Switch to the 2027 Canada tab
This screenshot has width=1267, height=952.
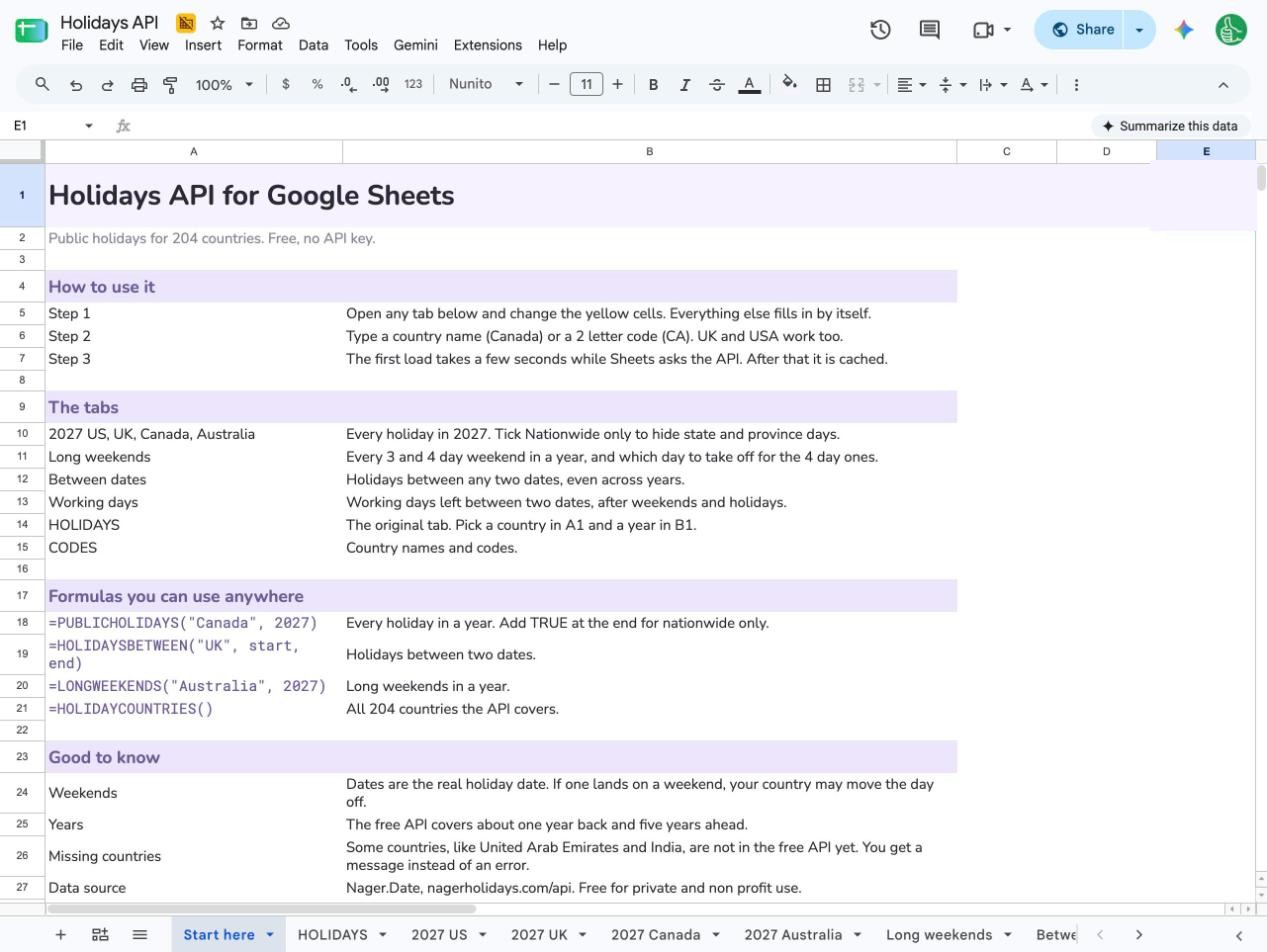tap(656, 934)
